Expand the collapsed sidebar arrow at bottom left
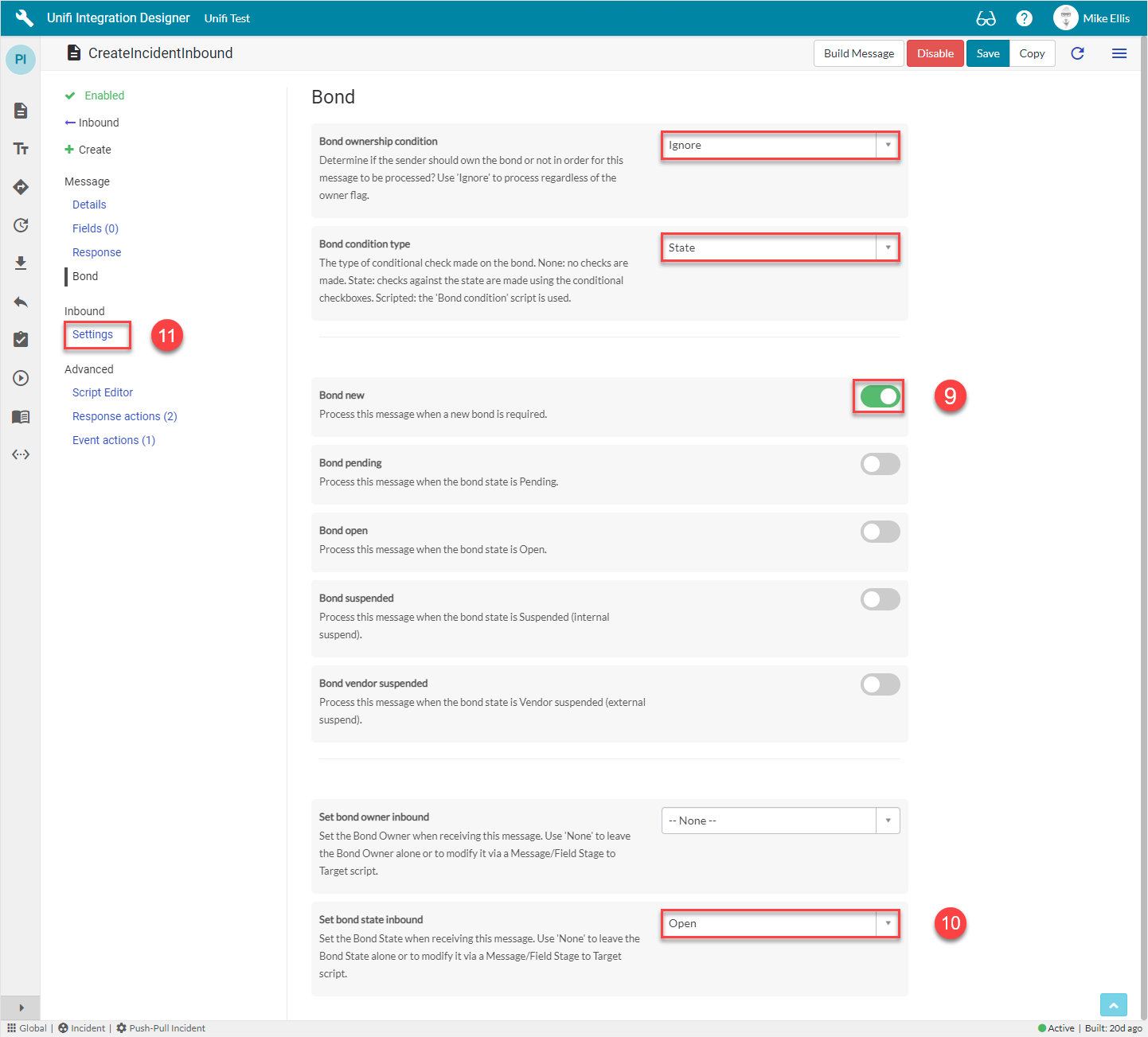1148x1037 pixels. coord(21,1008)
